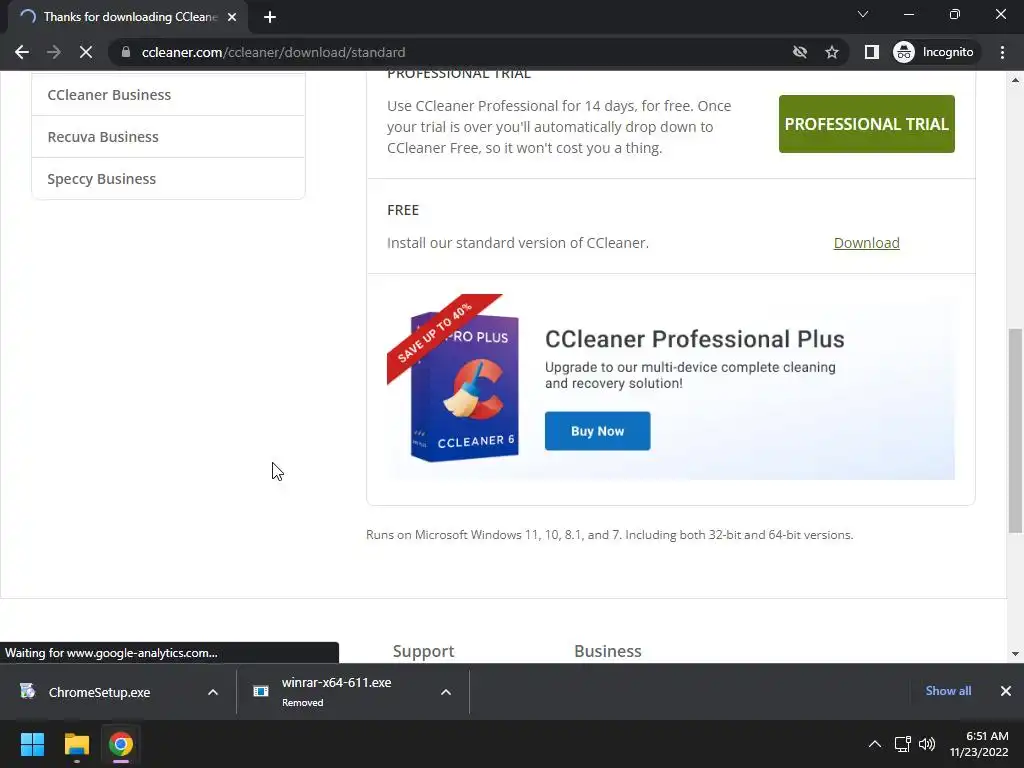Show all downloads

click(948, 691)
